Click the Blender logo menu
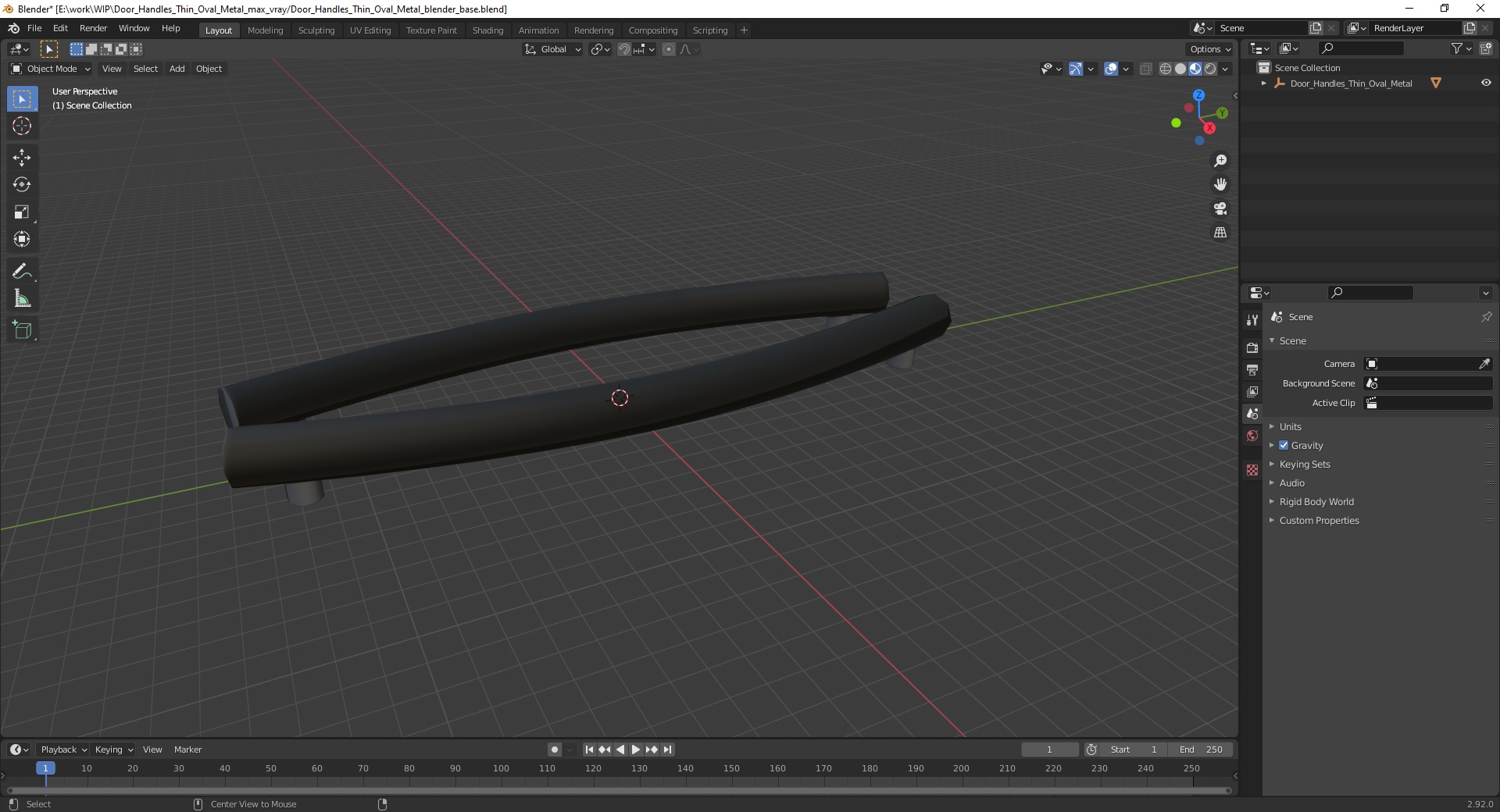The height and width of the screenshot is (812, 1500). click(13, 28)
